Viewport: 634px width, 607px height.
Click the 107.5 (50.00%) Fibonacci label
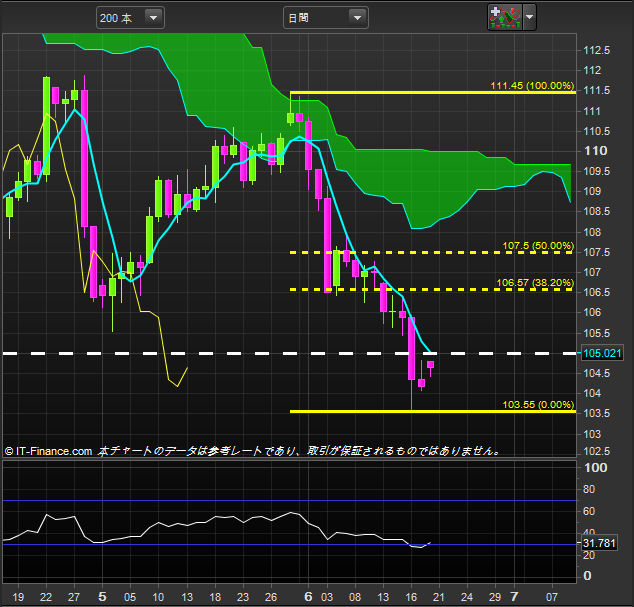click(x=538, y=245)
